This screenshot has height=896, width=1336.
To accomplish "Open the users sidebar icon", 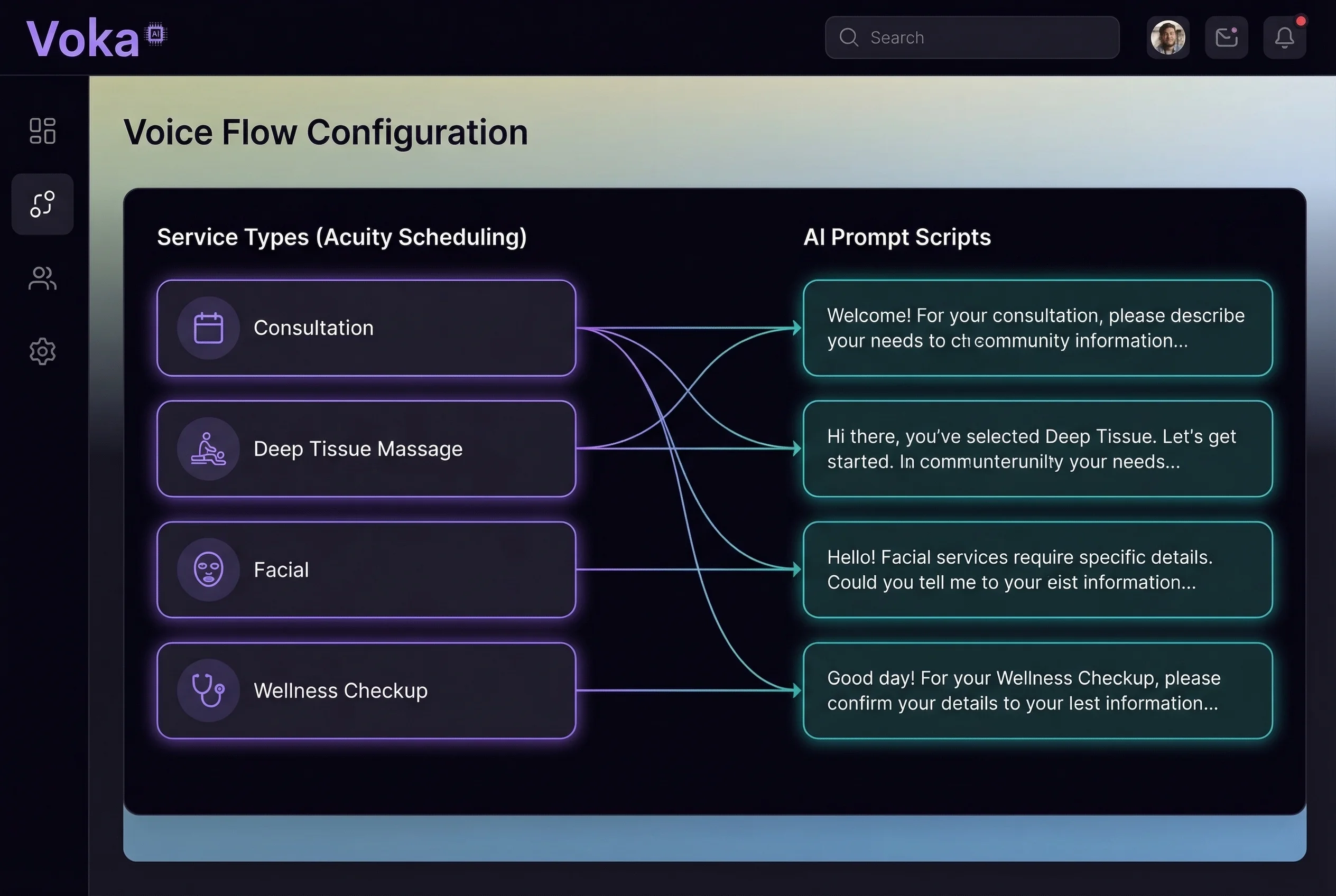I will point(42,278).
